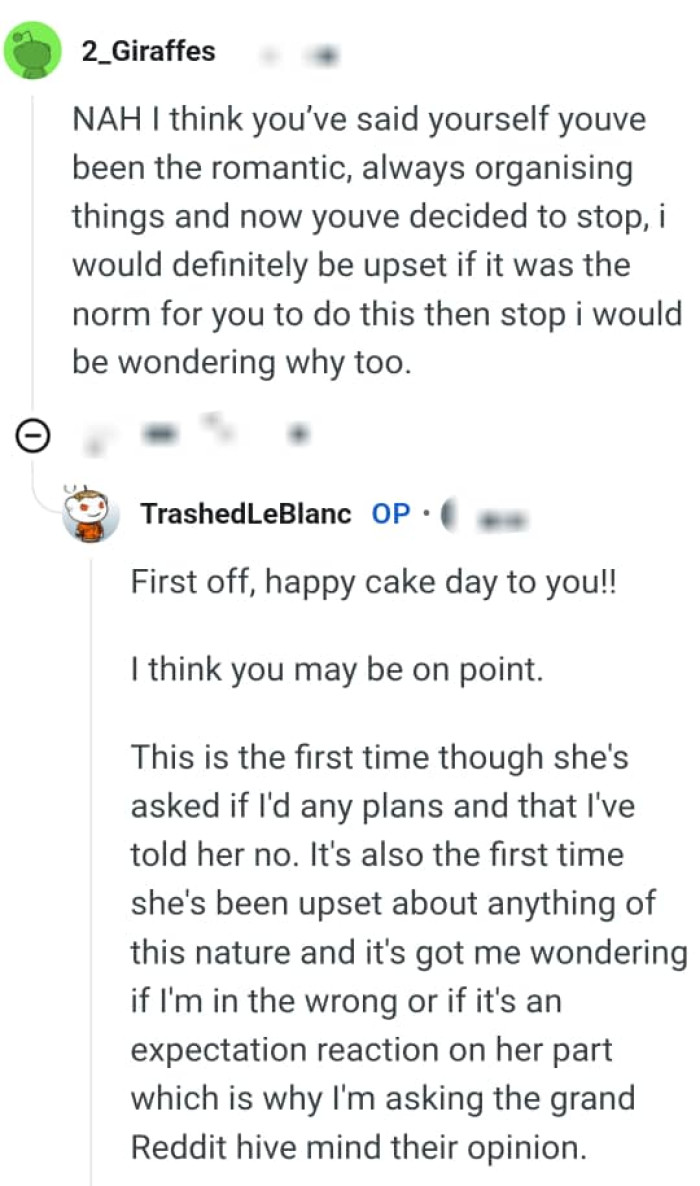Screen dimensions: 700x1186
Task: Click the "This is the first time" line
Action: tap(380, 757)
